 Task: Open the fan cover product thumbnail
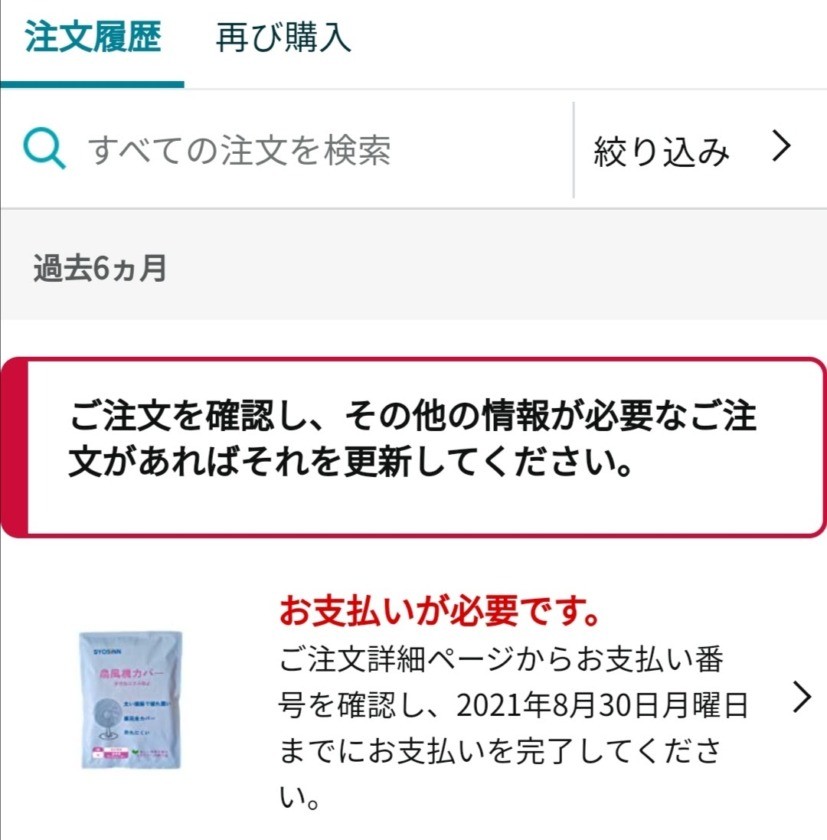point(130,700)
